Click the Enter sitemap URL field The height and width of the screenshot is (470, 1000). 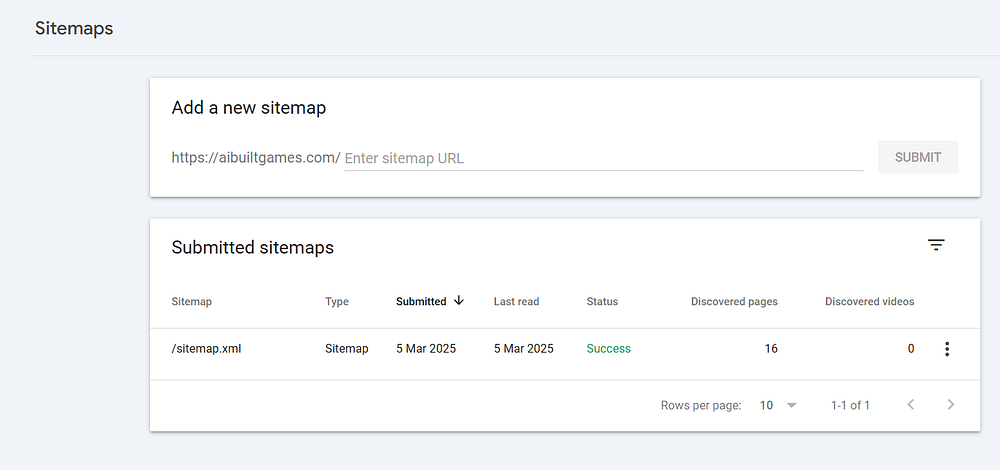click(603, 158)
